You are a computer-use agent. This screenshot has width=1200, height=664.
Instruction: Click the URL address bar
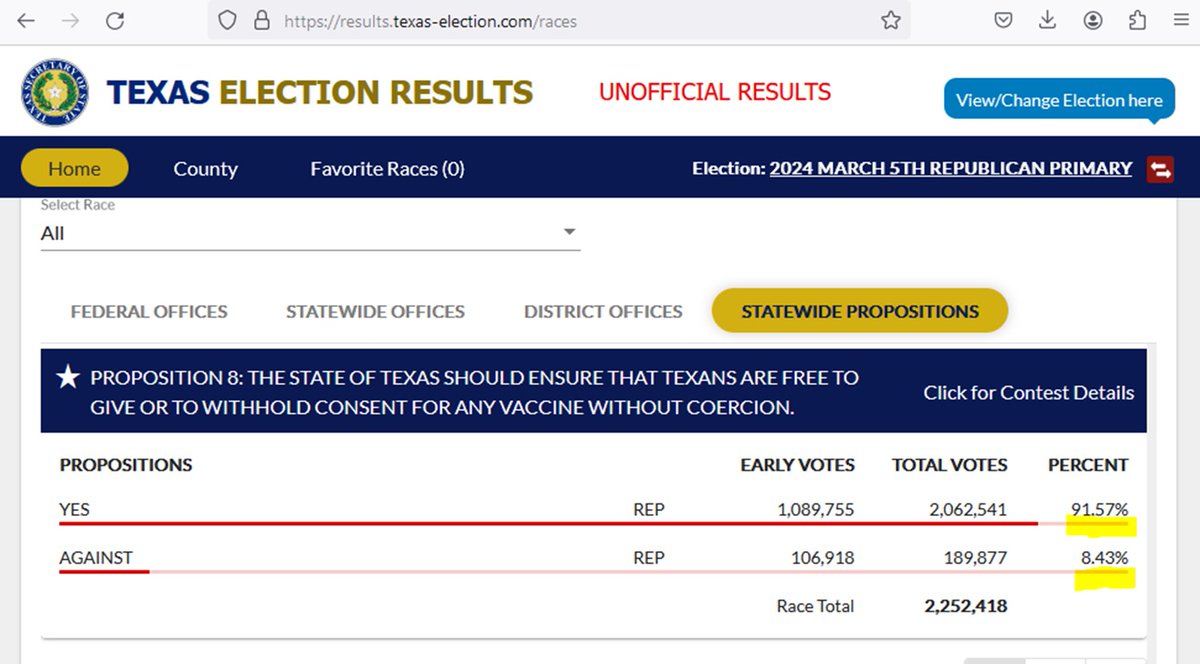[x=560, y=20]
